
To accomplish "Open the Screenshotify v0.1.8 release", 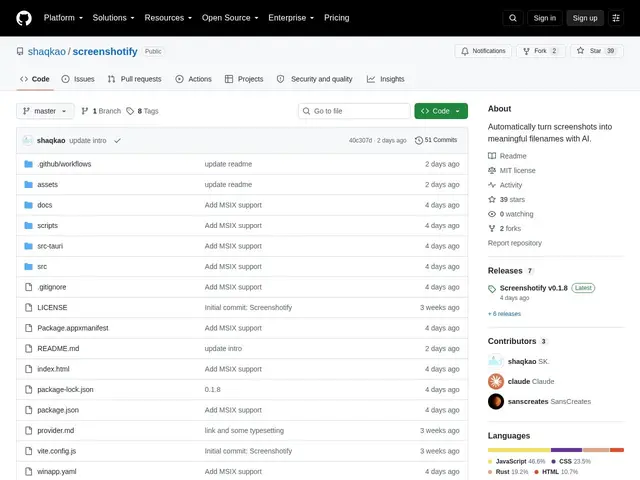I will pos(533,288).
